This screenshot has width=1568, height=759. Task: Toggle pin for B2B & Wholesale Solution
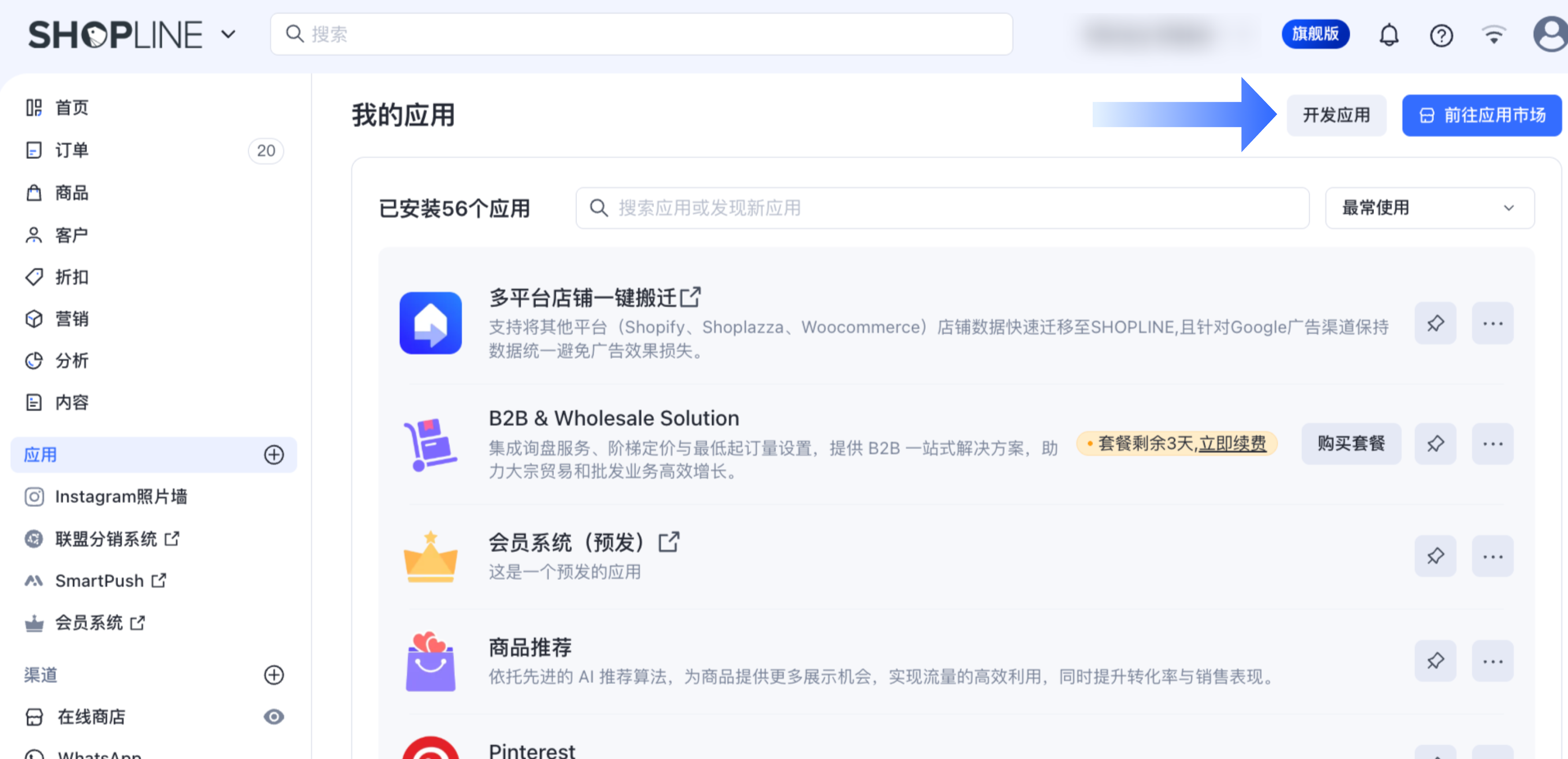pos(1435,444)
